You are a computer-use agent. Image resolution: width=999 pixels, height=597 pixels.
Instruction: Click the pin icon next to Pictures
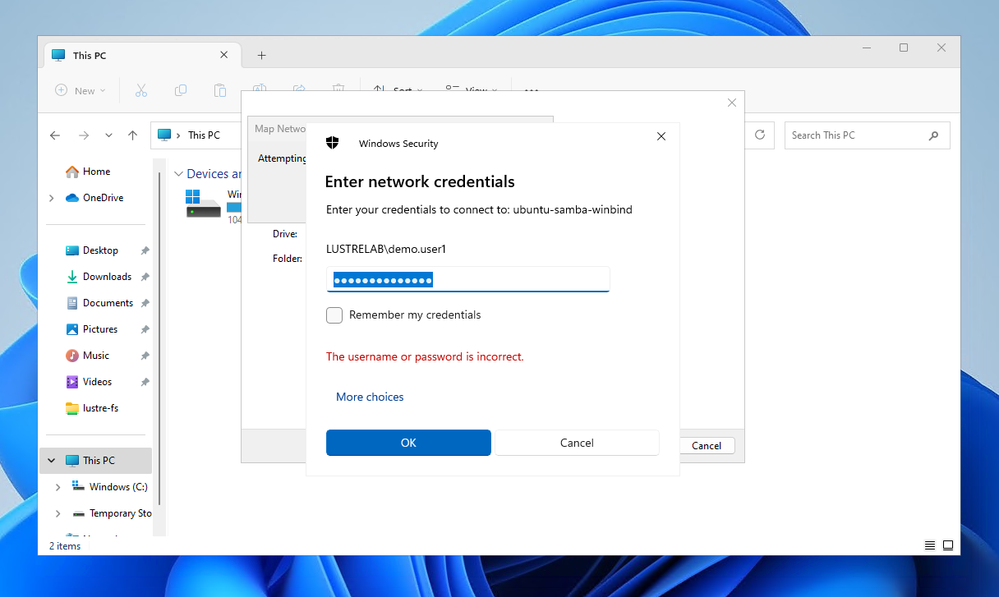point(145,329)
